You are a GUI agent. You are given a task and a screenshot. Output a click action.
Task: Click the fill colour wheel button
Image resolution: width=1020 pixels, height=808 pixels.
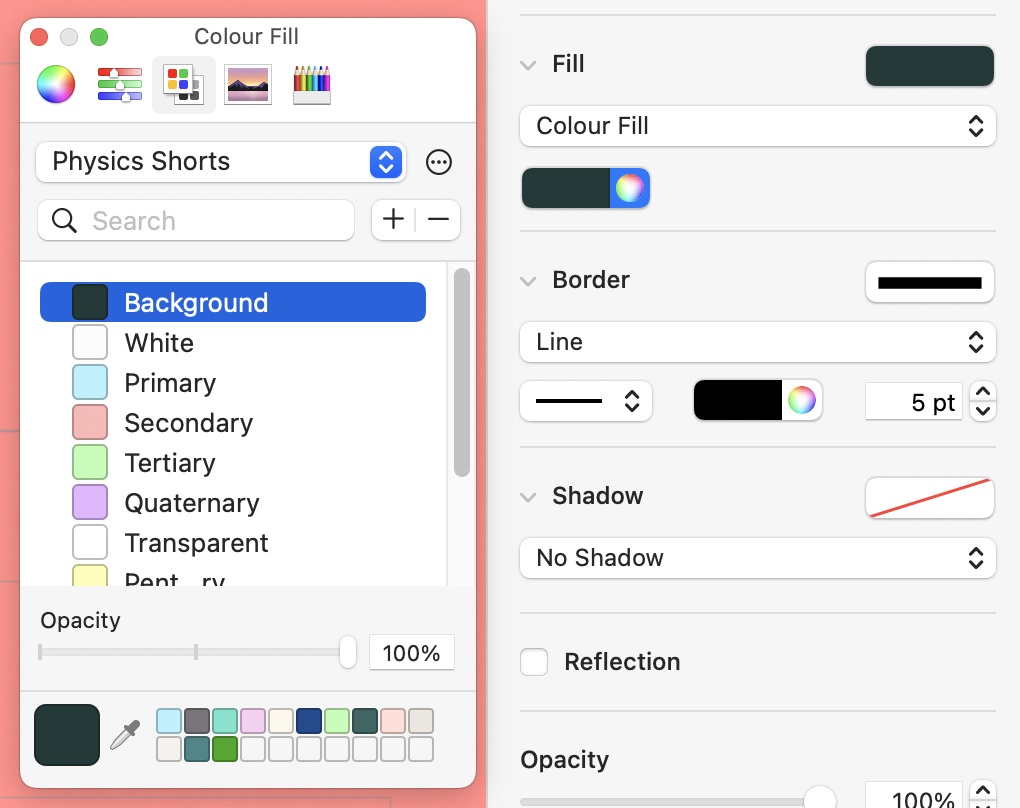tap(629, 188)
